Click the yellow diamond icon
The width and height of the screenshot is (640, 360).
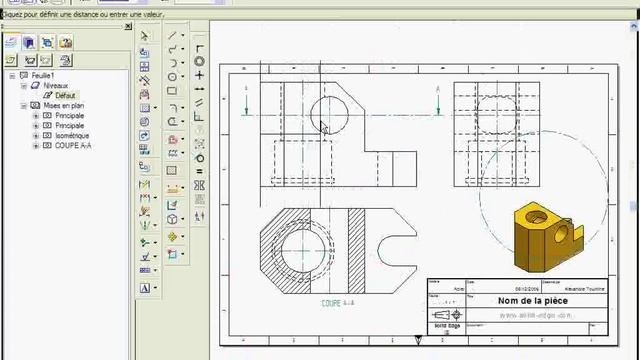[x=172, y=237]
